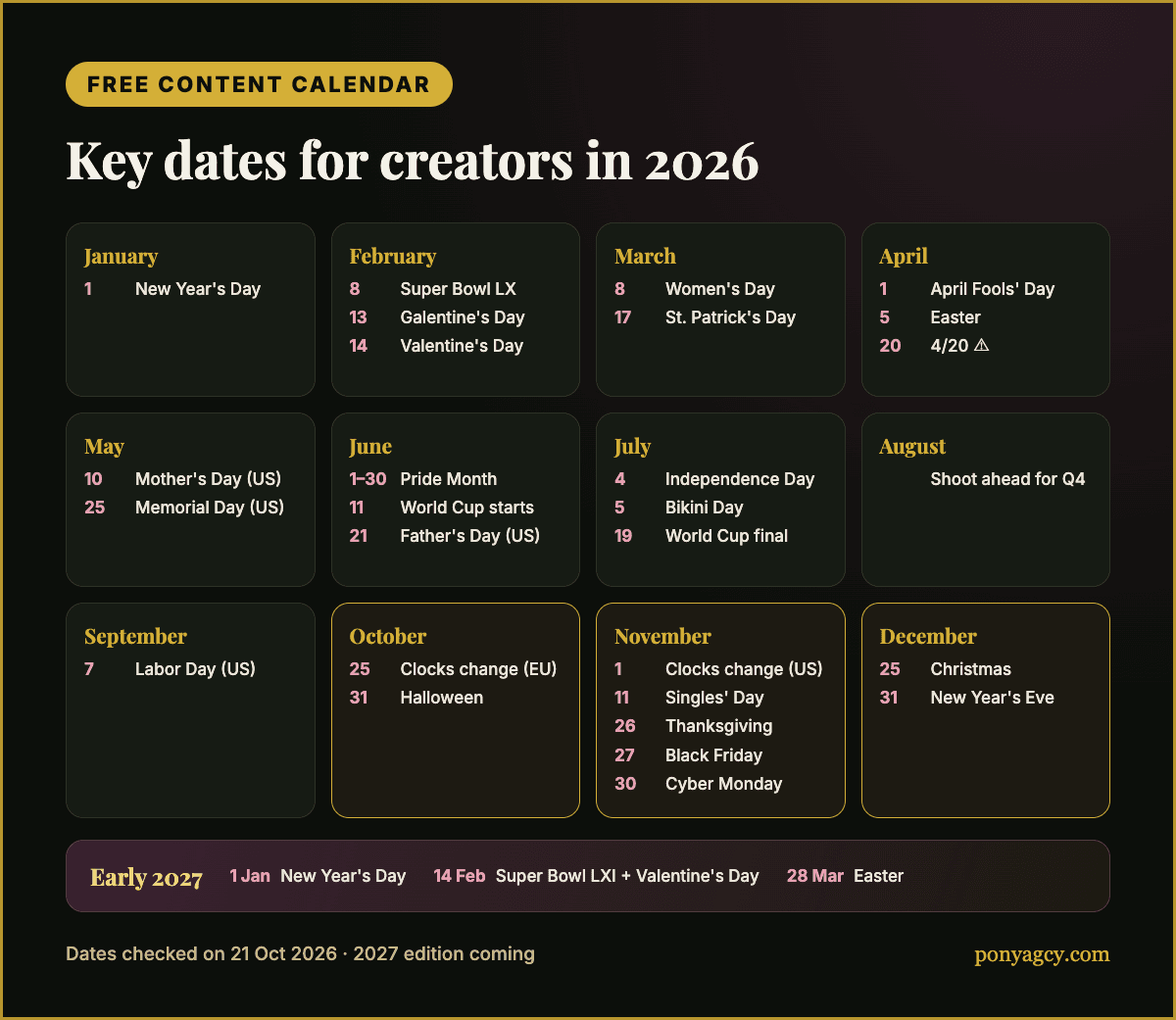1176x1020 pixels.
Task: Click the "Super Bowl LX" entry in February
Action: pos(458,289)
